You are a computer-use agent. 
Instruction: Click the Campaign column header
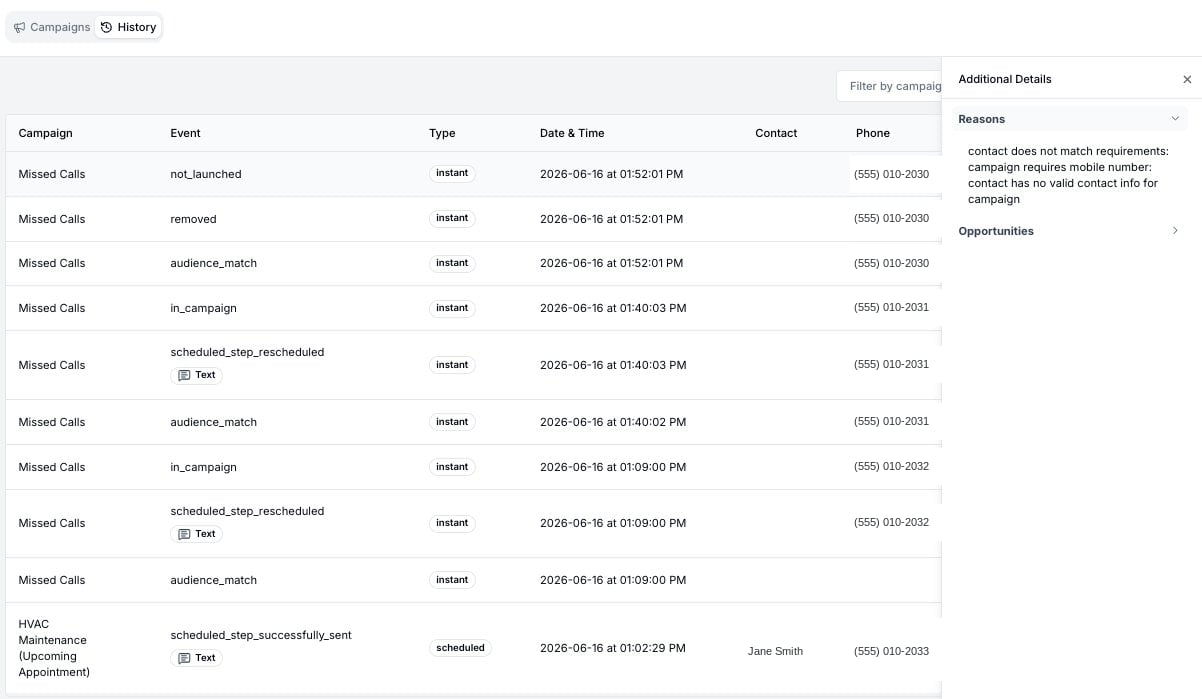[45, 133]
